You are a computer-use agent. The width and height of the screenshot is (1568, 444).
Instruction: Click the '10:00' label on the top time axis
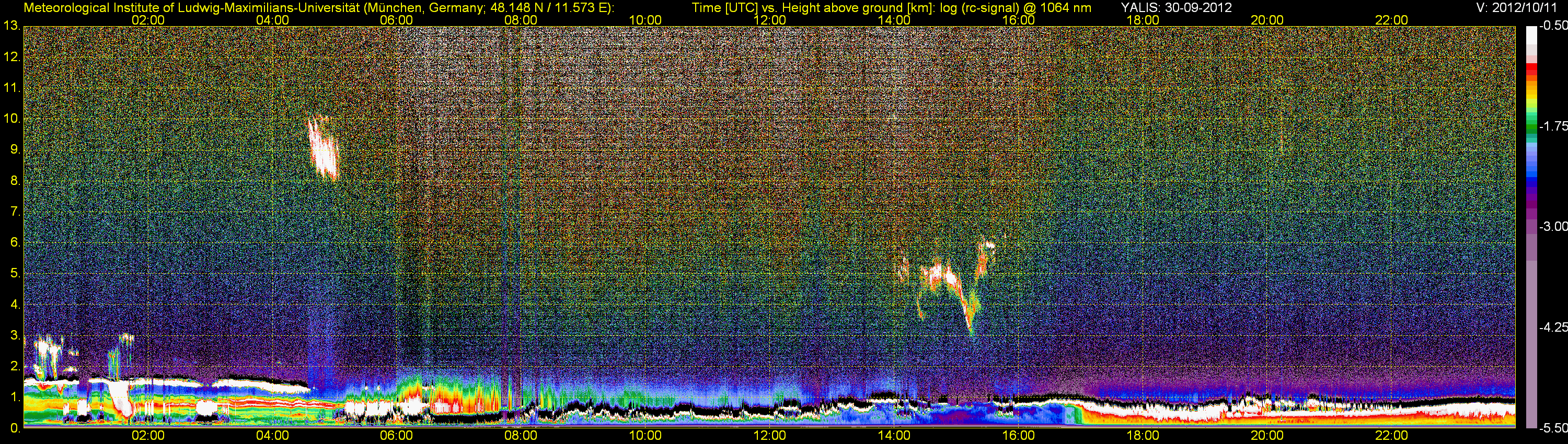tap(645, 20)
